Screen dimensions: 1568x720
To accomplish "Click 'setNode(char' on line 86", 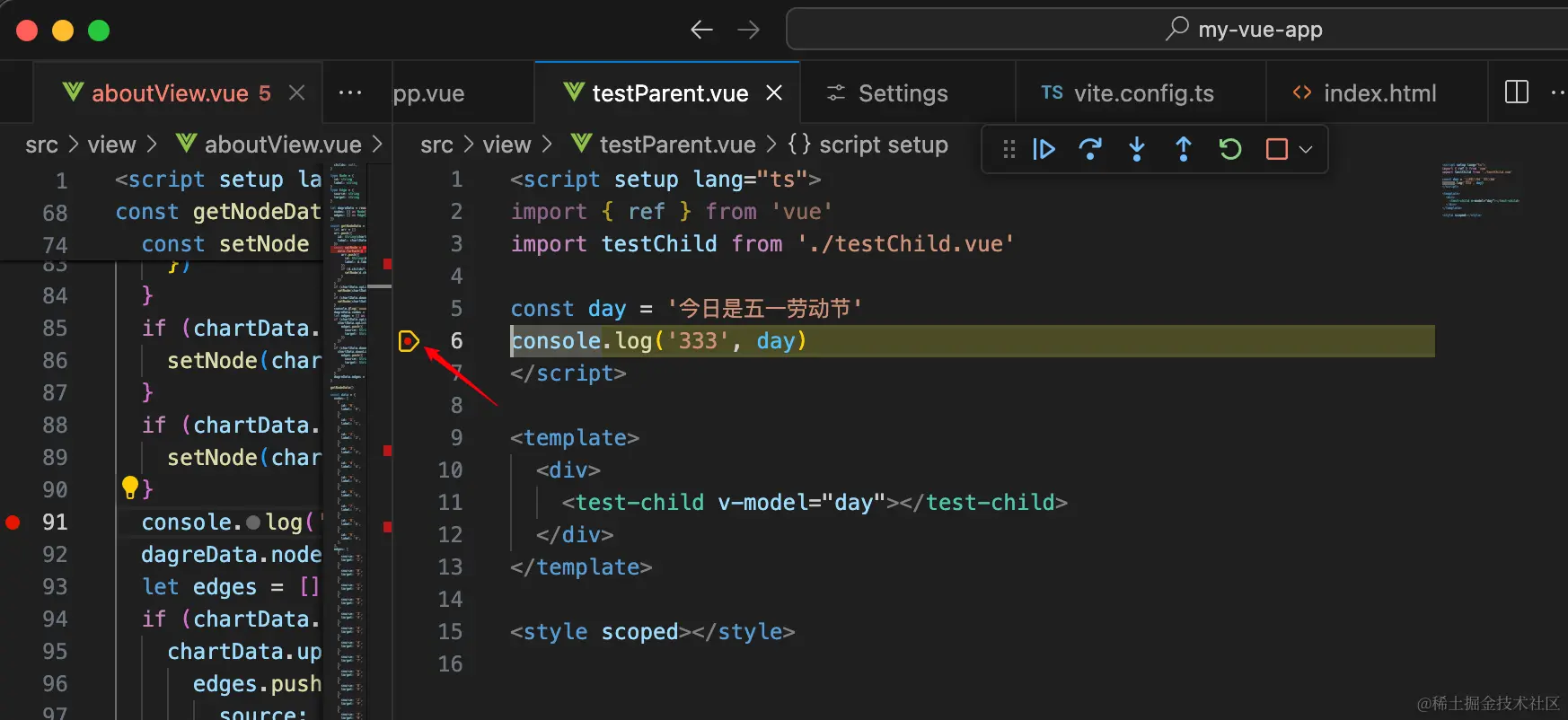I will (244, 361).
